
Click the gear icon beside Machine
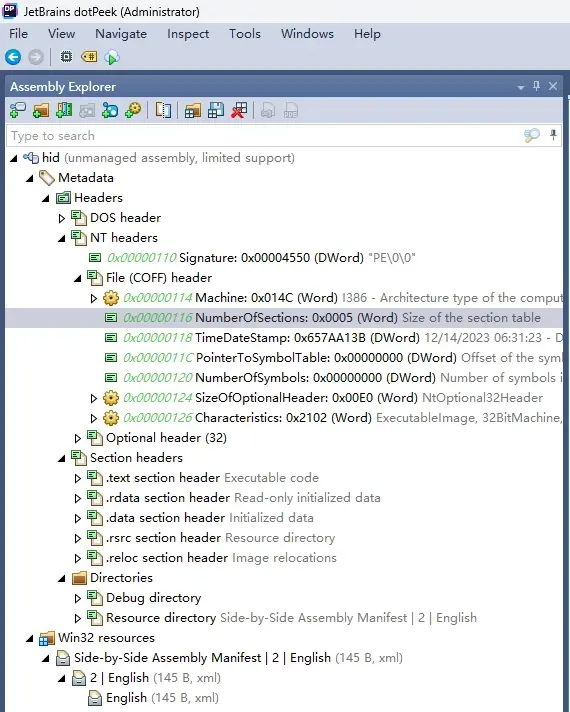coord(111,298)
